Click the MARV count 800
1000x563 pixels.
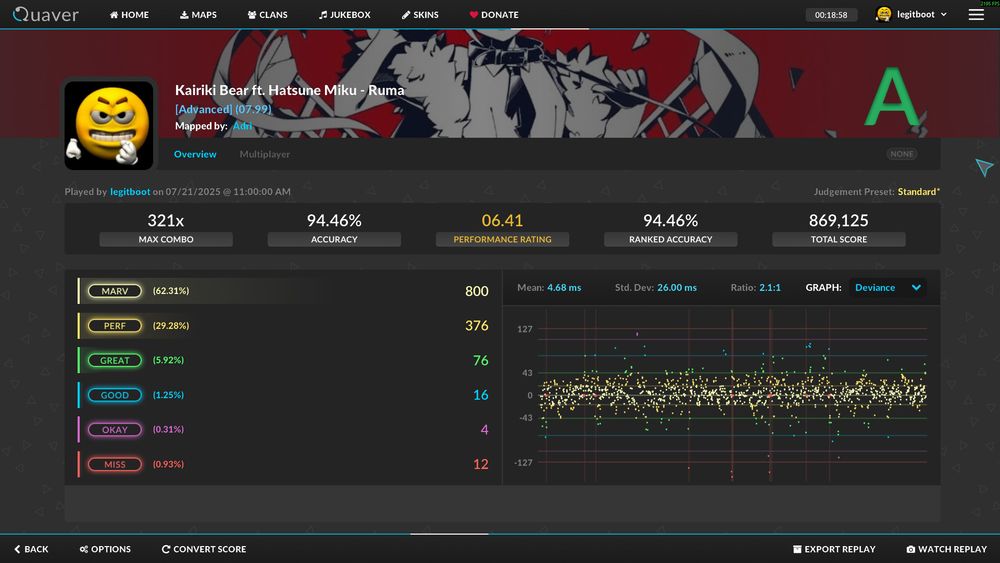click(x=476, y=291)
